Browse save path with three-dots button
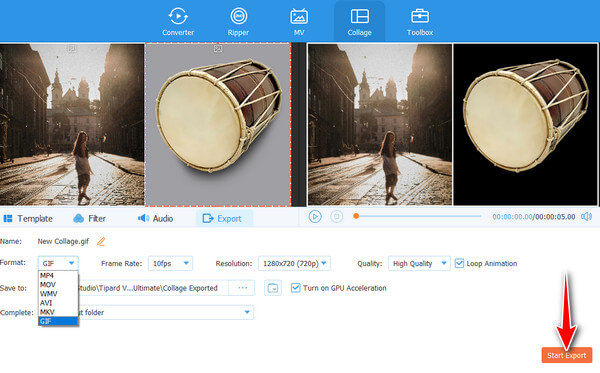The height and width of the screenshot is (373, 600). tap(242, 288)
